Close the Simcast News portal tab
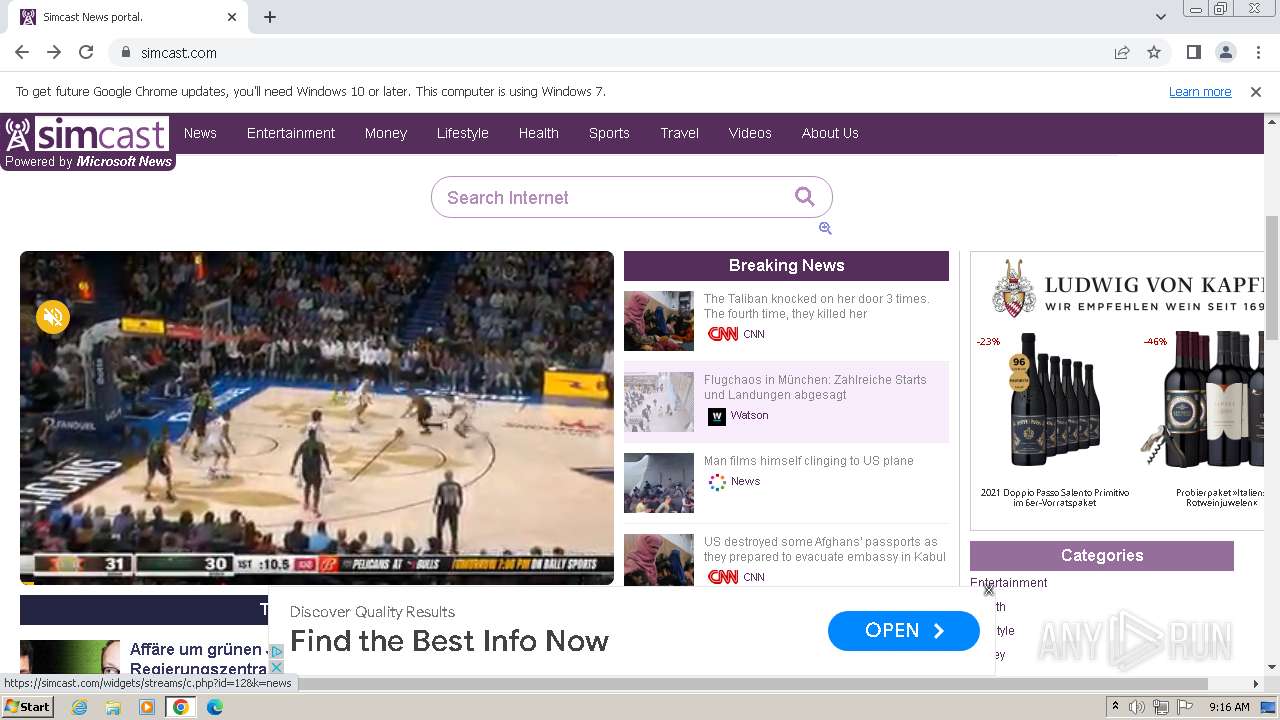This screenshot has height=720, width=1280. tap(232, 17)
